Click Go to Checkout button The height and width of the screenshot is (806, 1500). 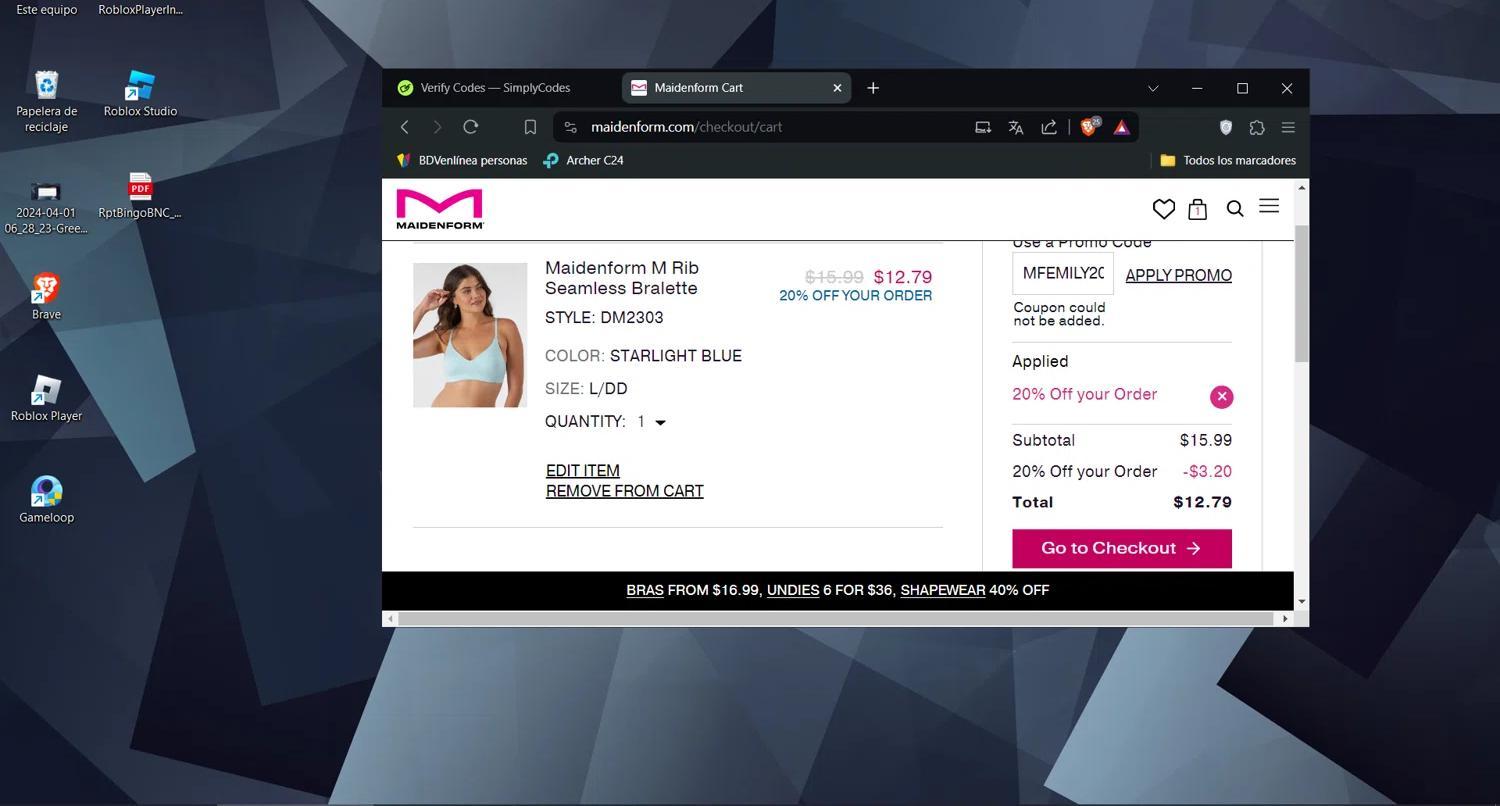(1121, 548)
